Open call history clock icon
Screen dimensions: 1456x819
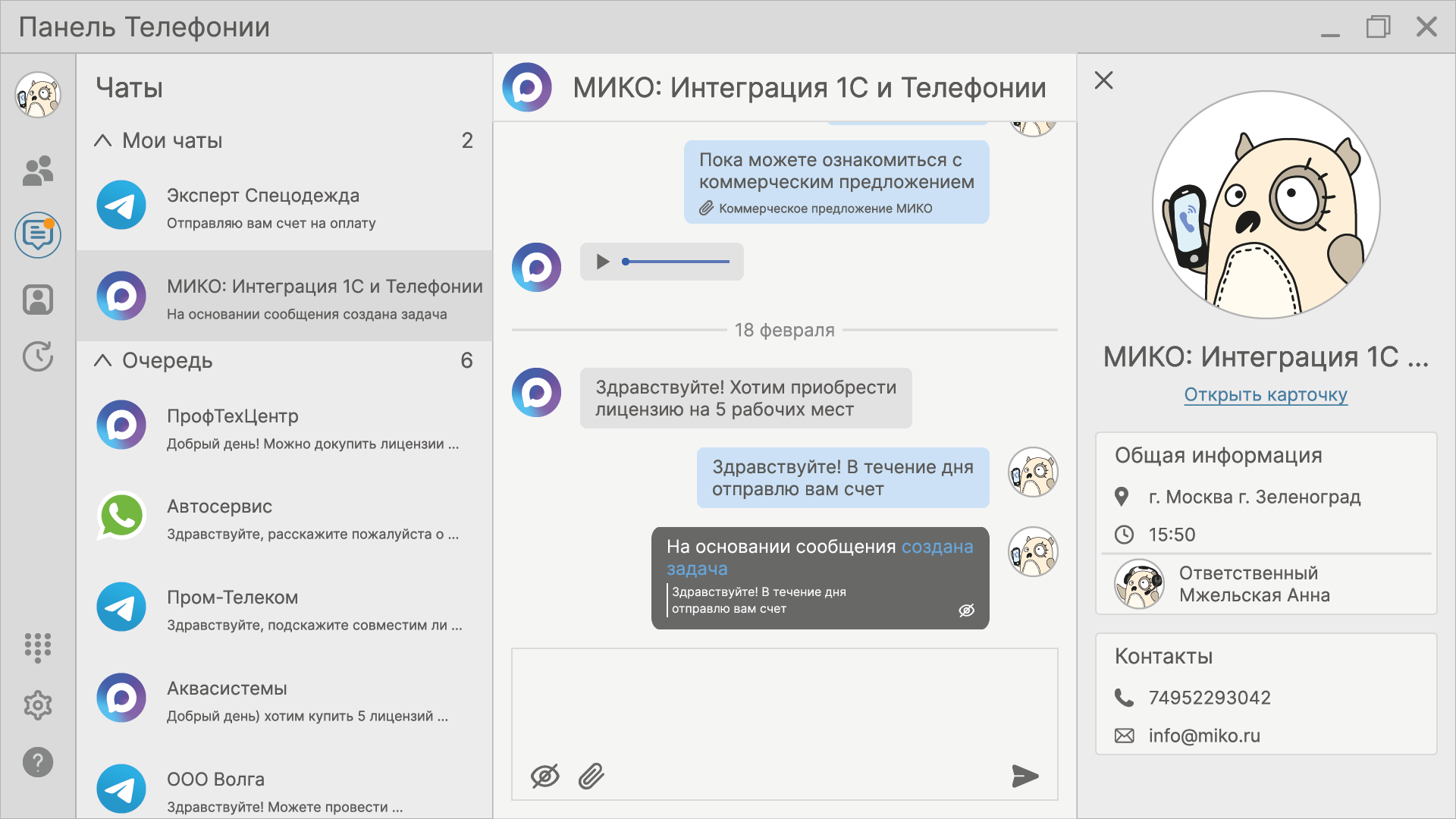coord(38,356)
